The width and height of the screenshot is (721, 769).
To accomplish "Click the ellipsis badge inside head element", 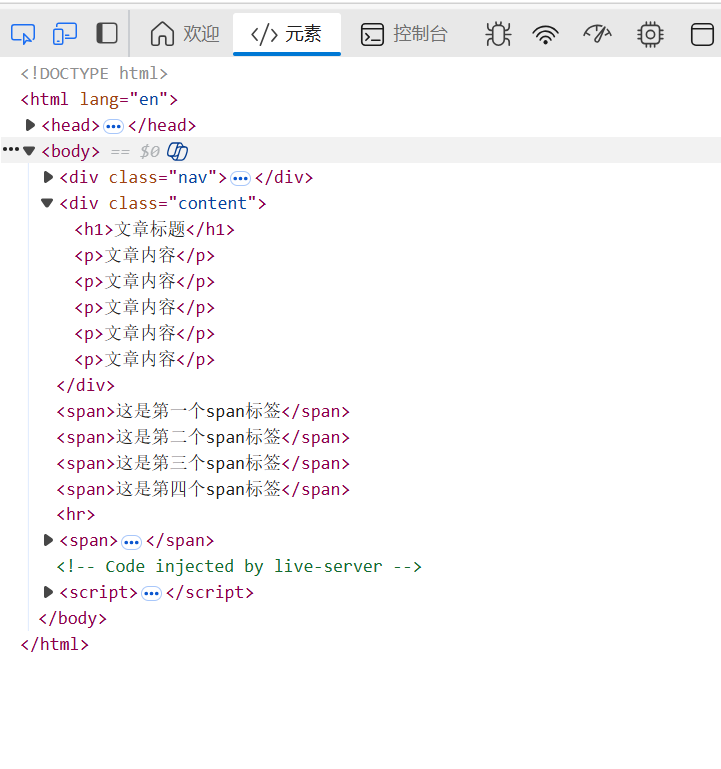I will 113,127.
